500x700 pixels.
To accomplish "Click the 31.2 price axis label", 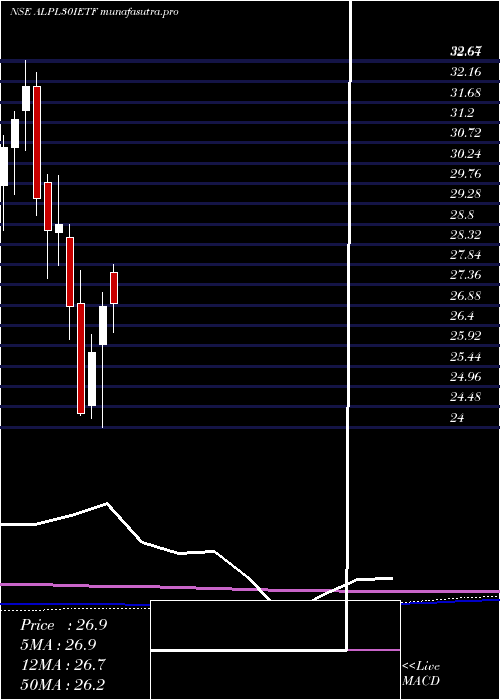I will 462,113.
